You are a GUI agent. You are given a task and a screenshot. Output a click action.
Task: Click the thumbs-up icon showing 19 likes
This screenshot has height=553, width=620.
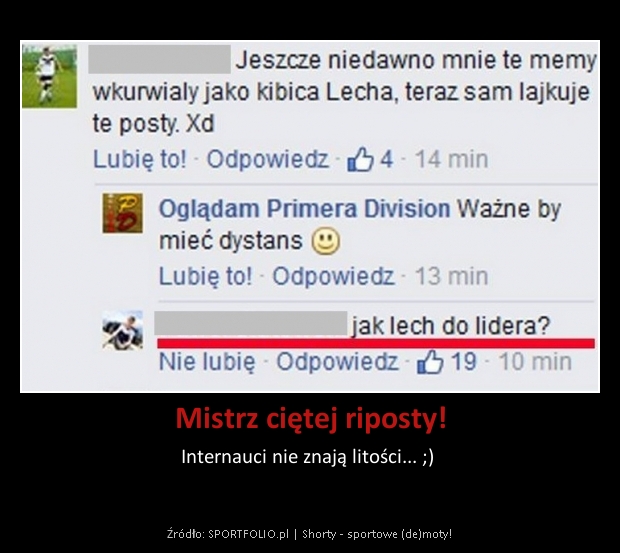[430, 361]
